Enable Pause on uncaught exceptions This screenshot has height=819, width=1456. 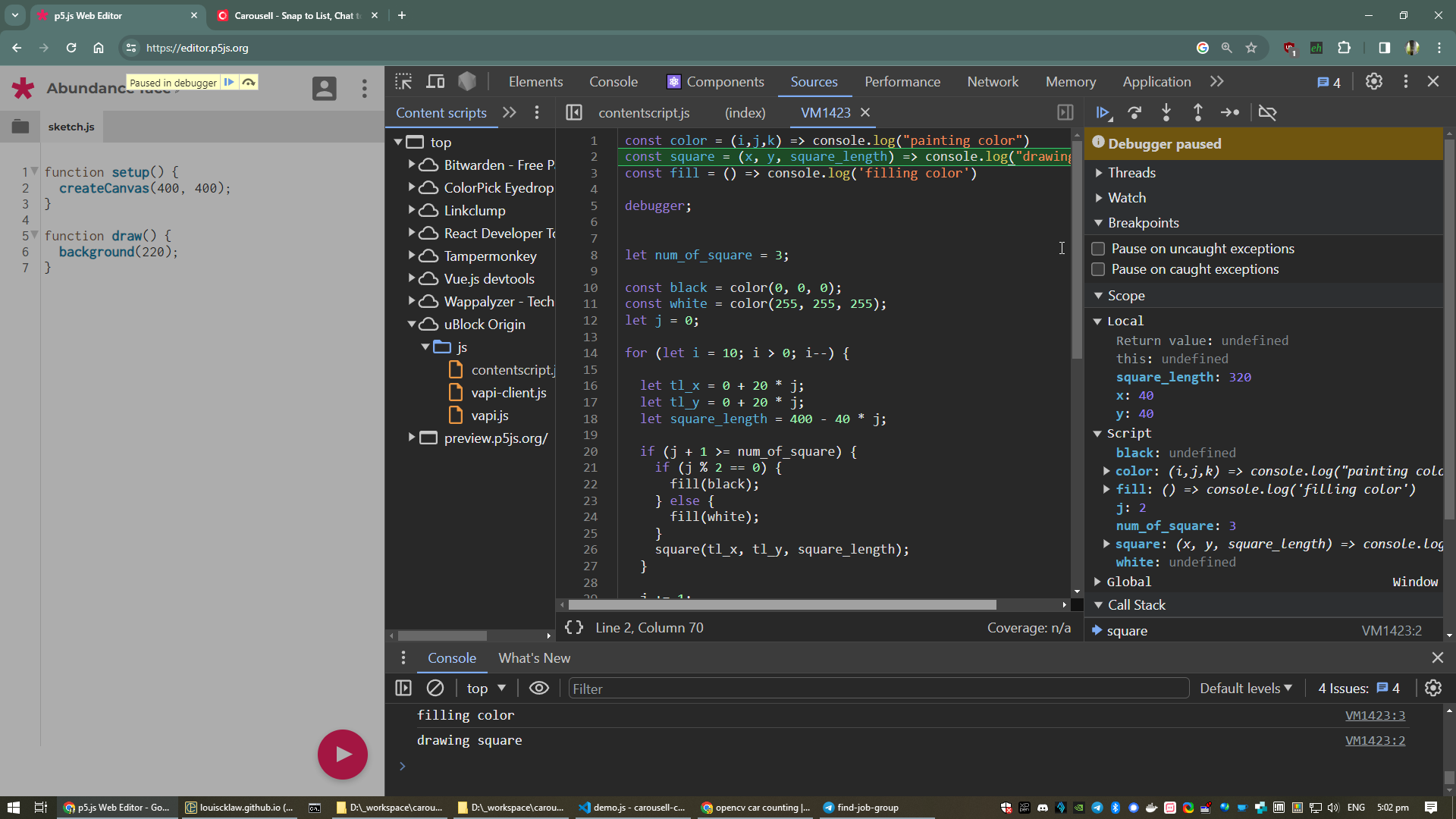click(x=1098, y=249)
